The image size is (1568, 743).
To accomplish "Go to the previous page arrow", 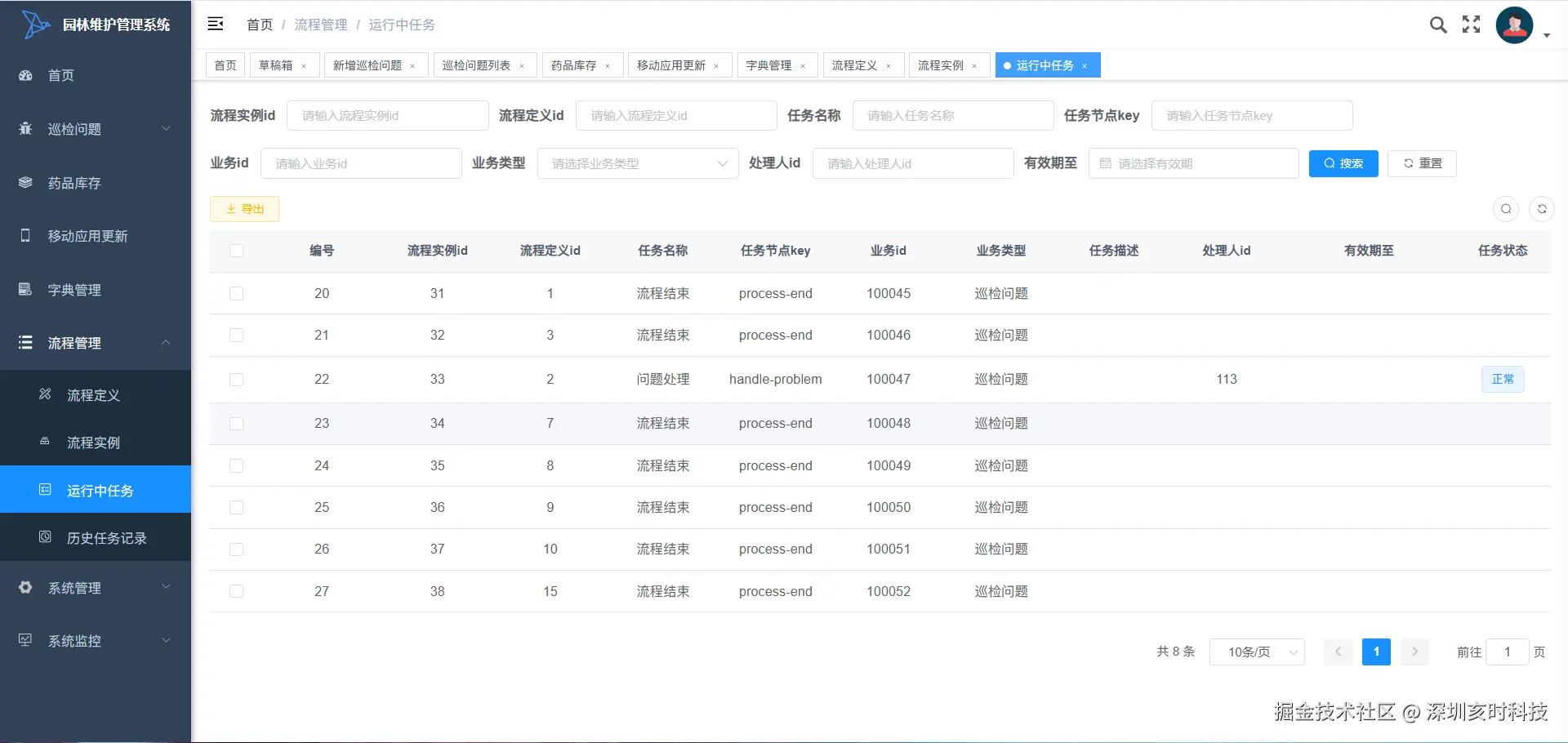I will point(1338,652).
